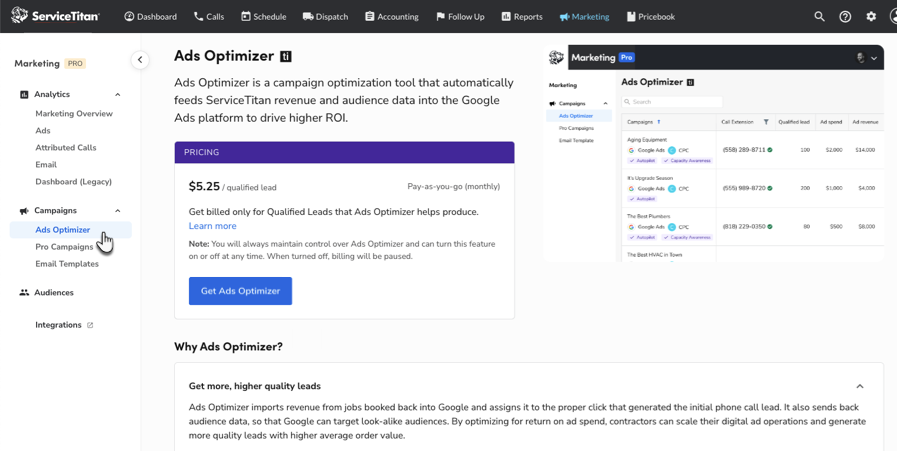Open Dashboard (Legacy) in sidebar
Image resolution: width=897 pixels, height=451 pixels.
coord(73,181)
